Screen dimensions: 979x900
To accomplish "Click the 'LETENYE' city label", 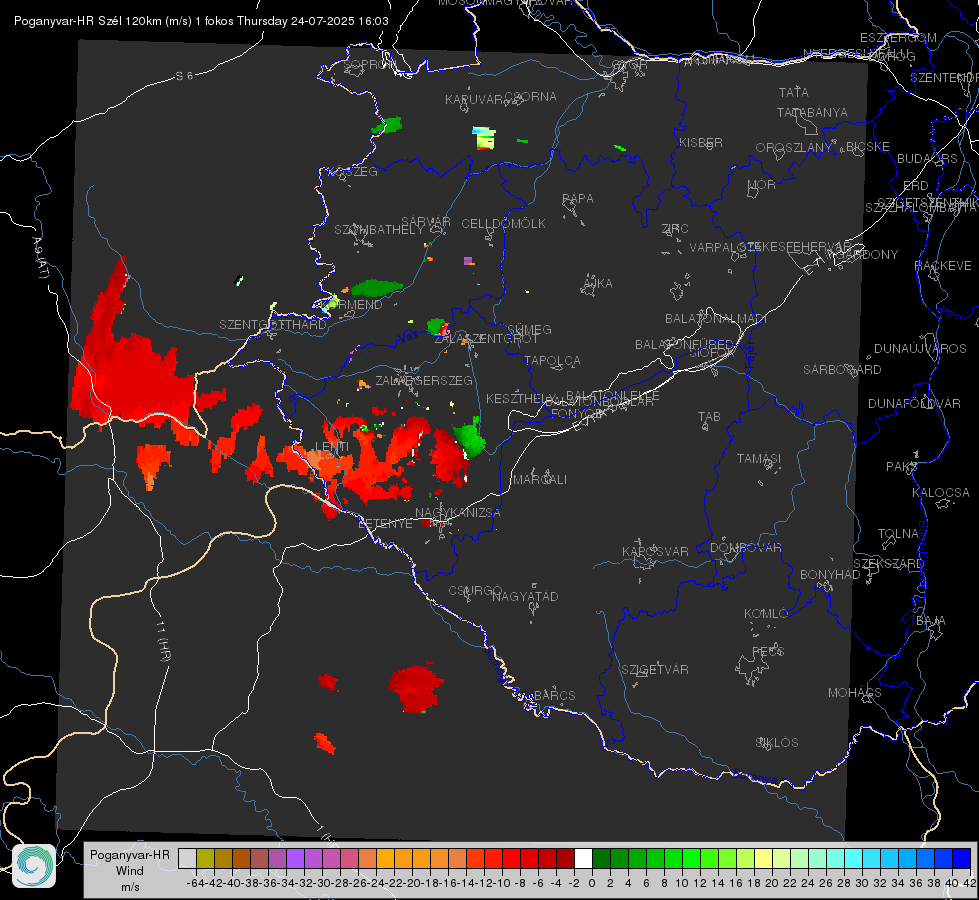I will pyautogui.click(x=385, y=524).
